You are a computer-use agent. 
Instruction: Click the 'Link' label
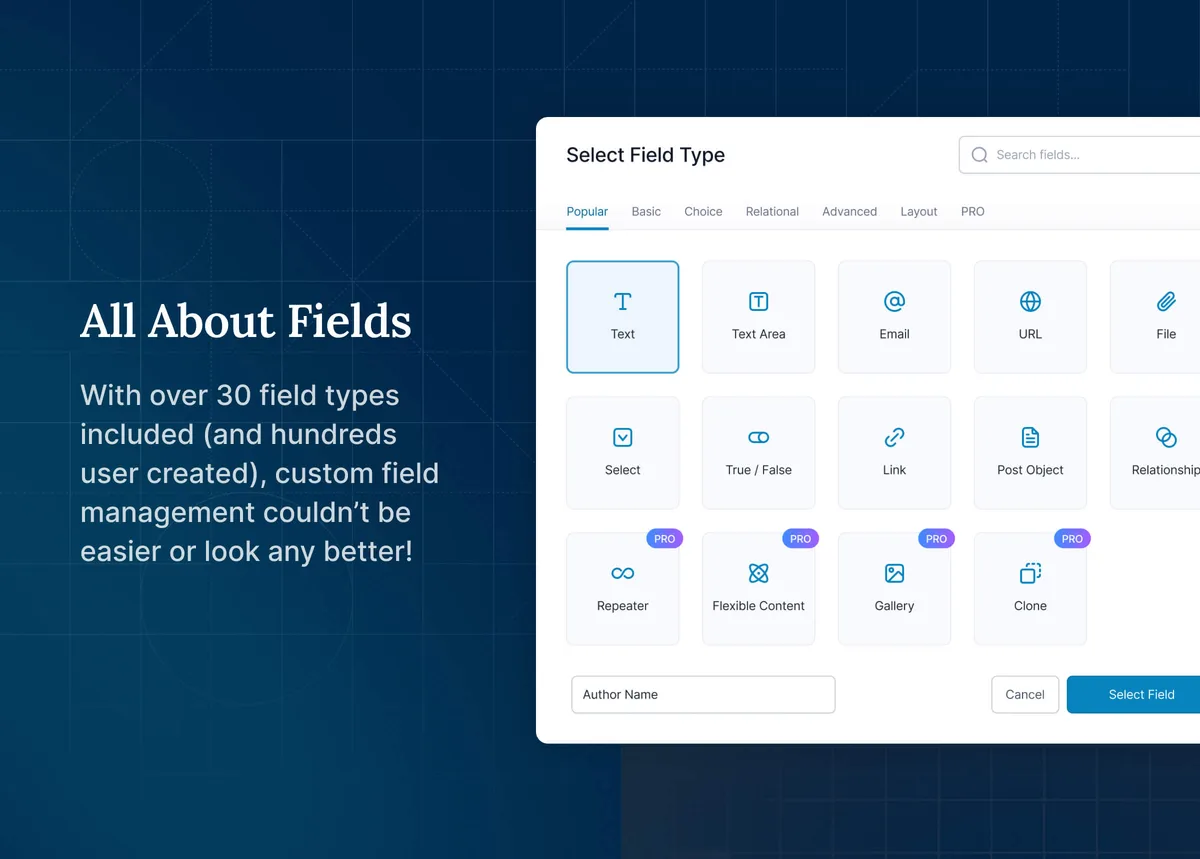(894, 470)
